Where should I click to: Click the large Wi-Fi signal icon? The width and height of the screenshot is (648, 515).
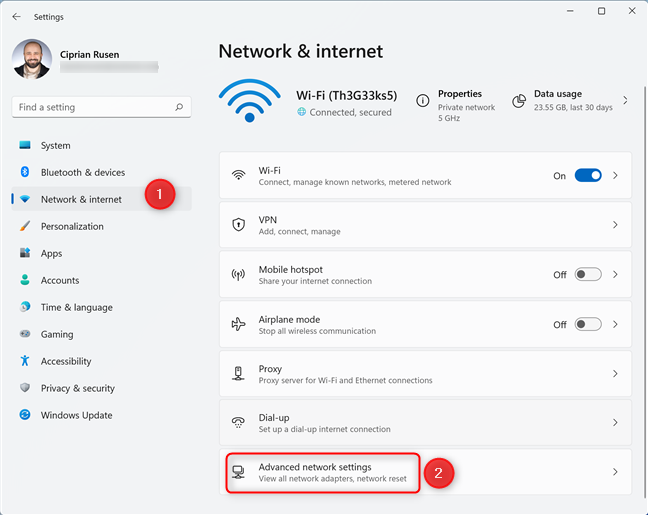click(x=250, y=100)
